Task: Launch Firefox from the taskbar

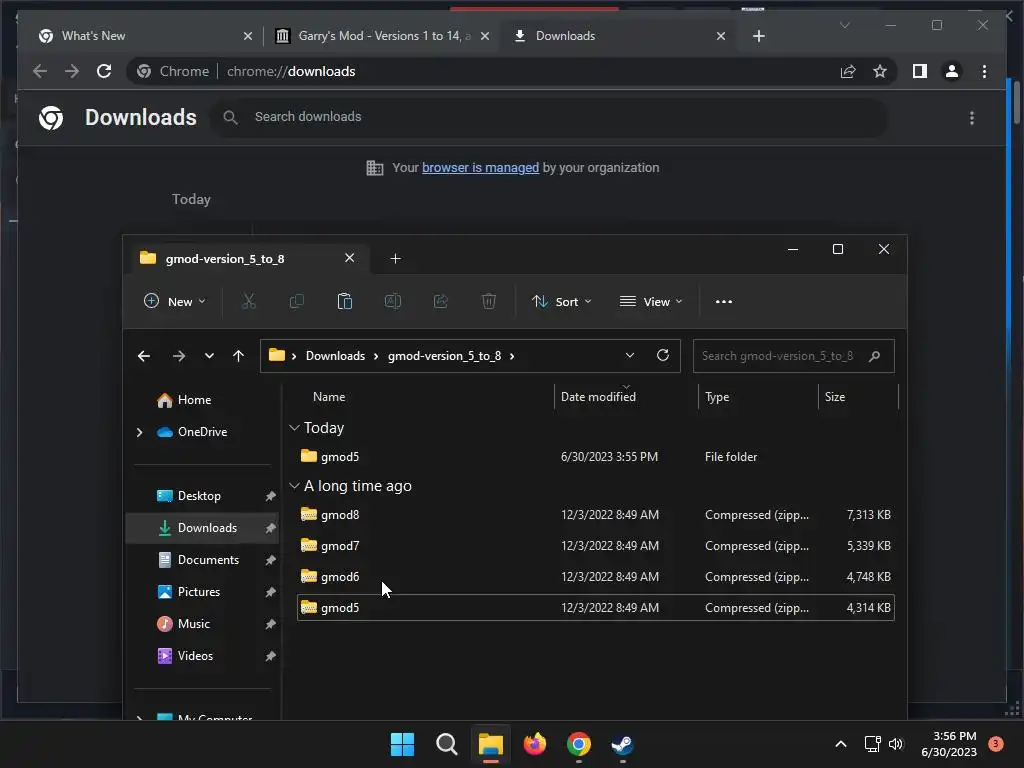Action: [x=535, y=744]
